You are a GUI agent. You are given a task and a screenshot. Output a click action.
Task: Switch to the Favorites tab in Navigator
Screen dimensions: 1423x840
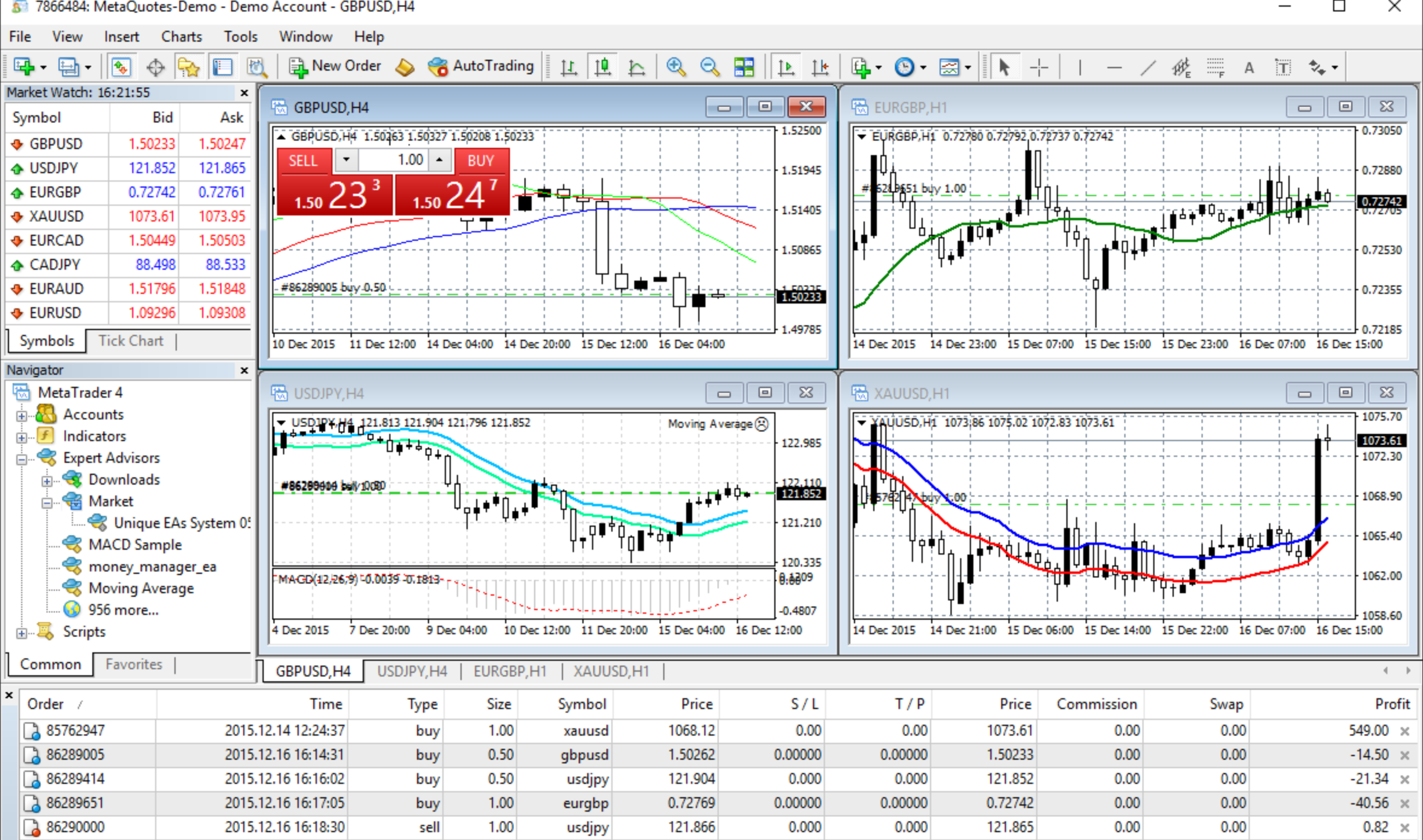tap(134, 664)
